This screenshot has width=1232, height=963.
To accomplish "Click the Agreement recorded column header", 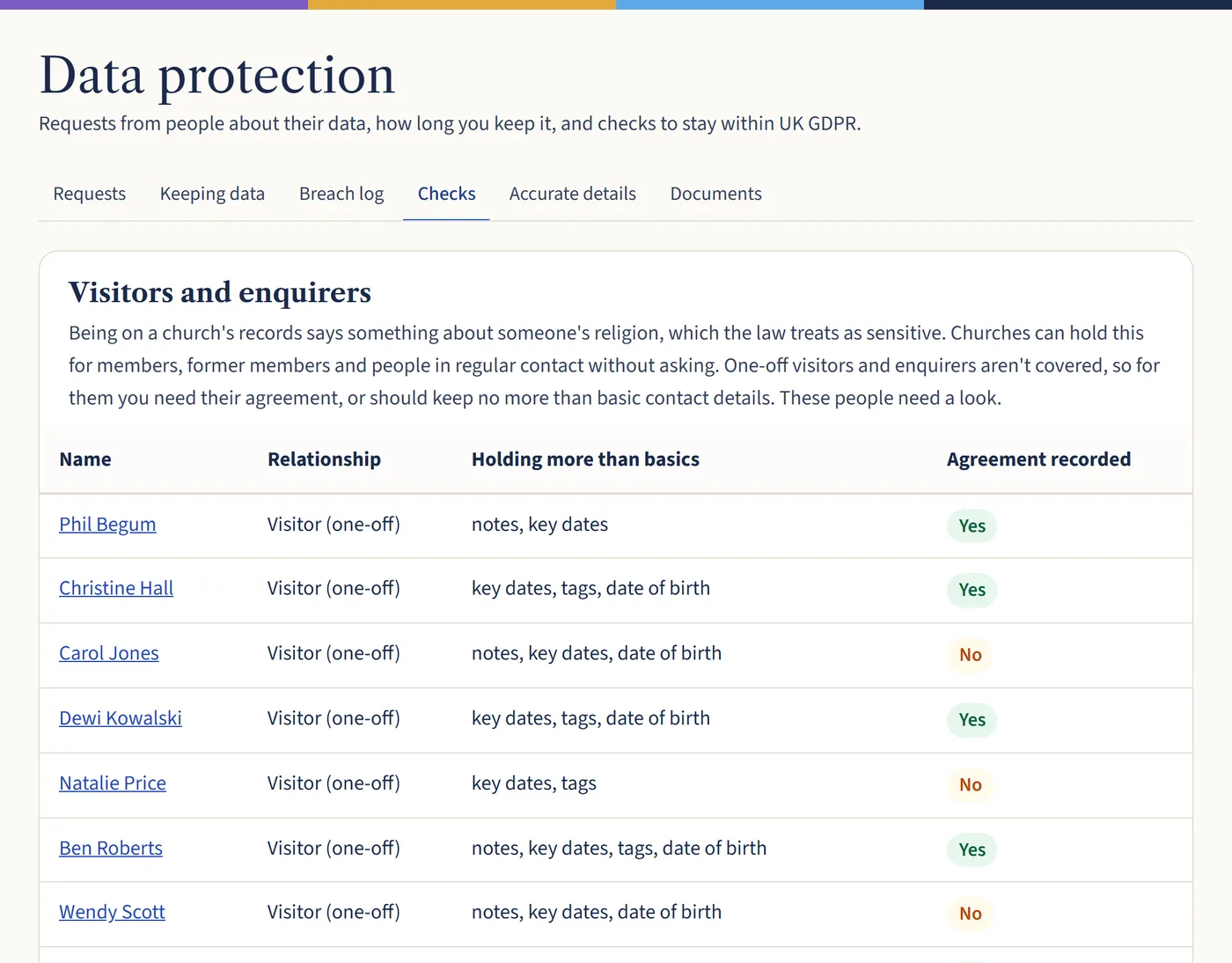I will (x=1038, y=459).
